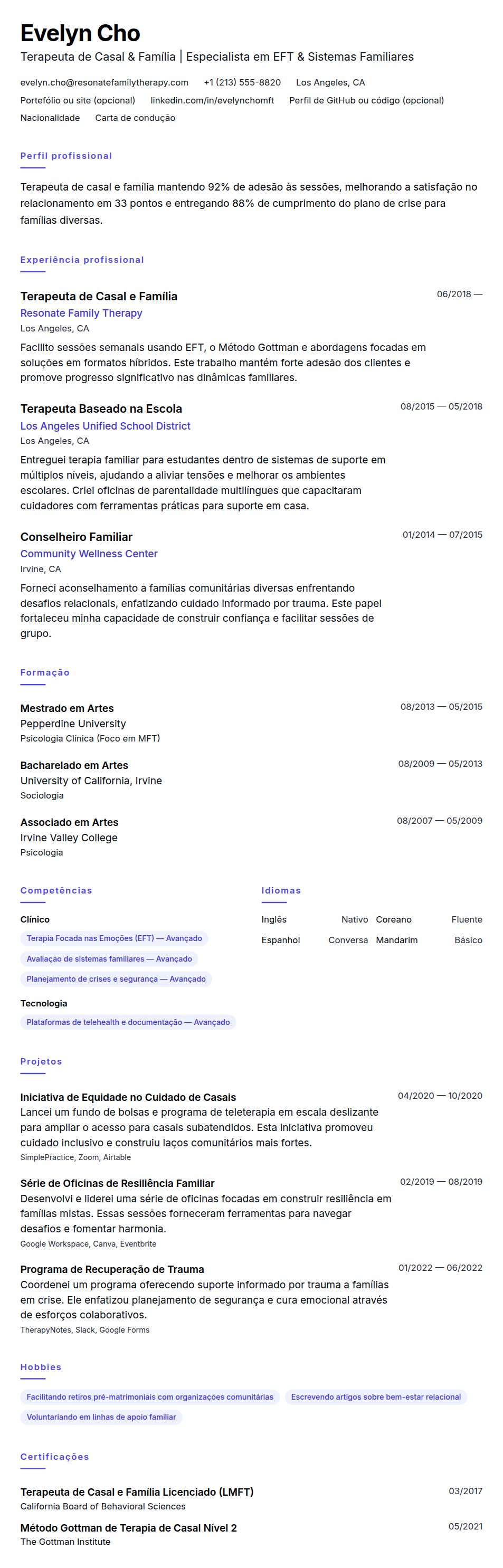
Task: Select the phone number +1 (213) 555-8820
Action: point(242,82)
